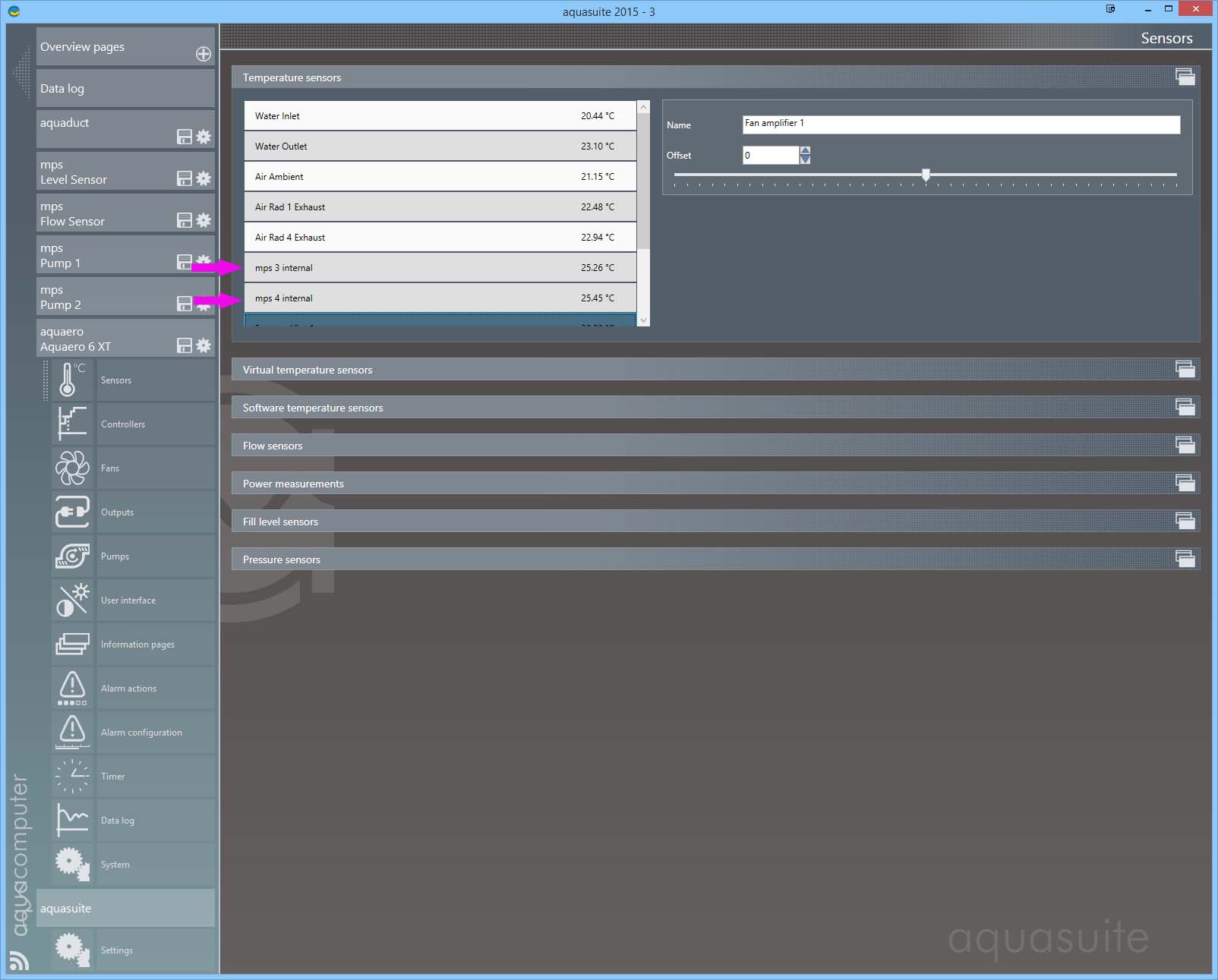Image resolution: width=1218 pixels, height=980 pixels.
Task: Expand the Fill level sensors section
Action: point(1185,521)
